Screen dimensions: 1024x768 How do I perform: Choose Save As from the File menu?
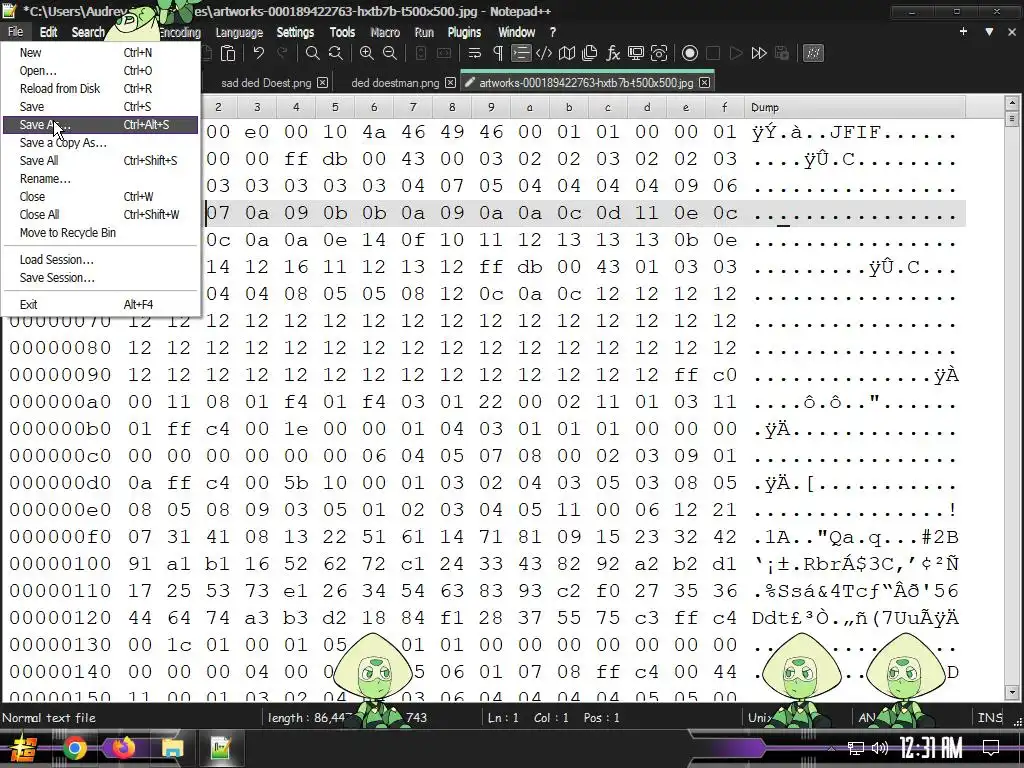[100, 125]
